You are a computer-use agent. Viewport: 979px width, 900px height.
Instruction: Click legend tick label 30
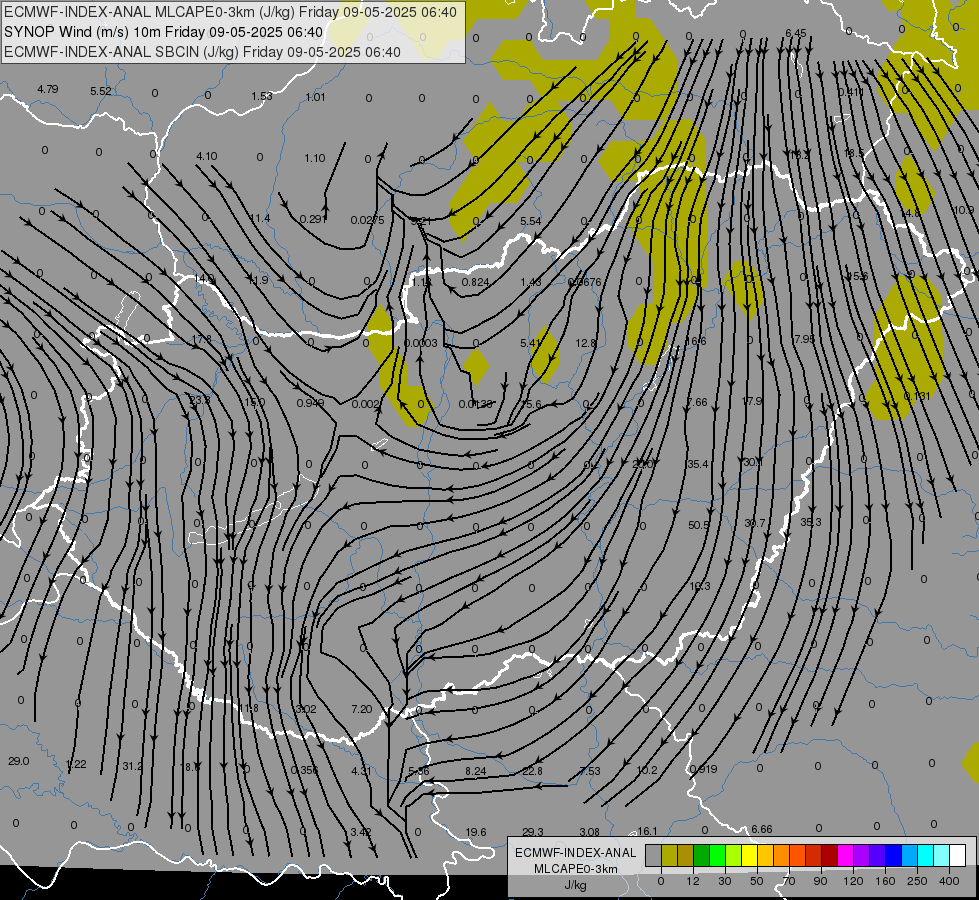(724, 881)
